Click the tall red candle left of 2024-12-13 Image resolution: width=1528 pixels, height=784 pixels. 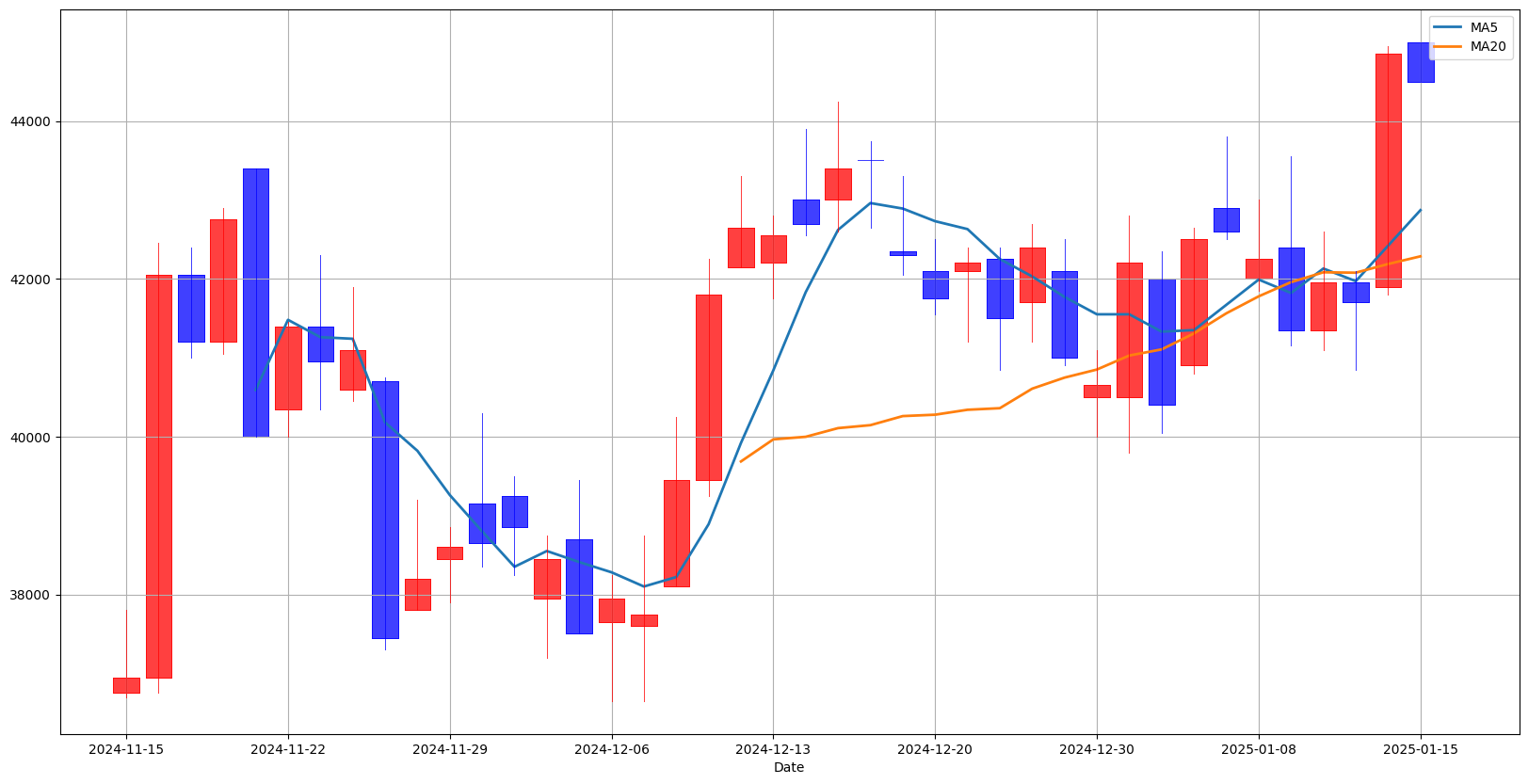click(709, 387)
